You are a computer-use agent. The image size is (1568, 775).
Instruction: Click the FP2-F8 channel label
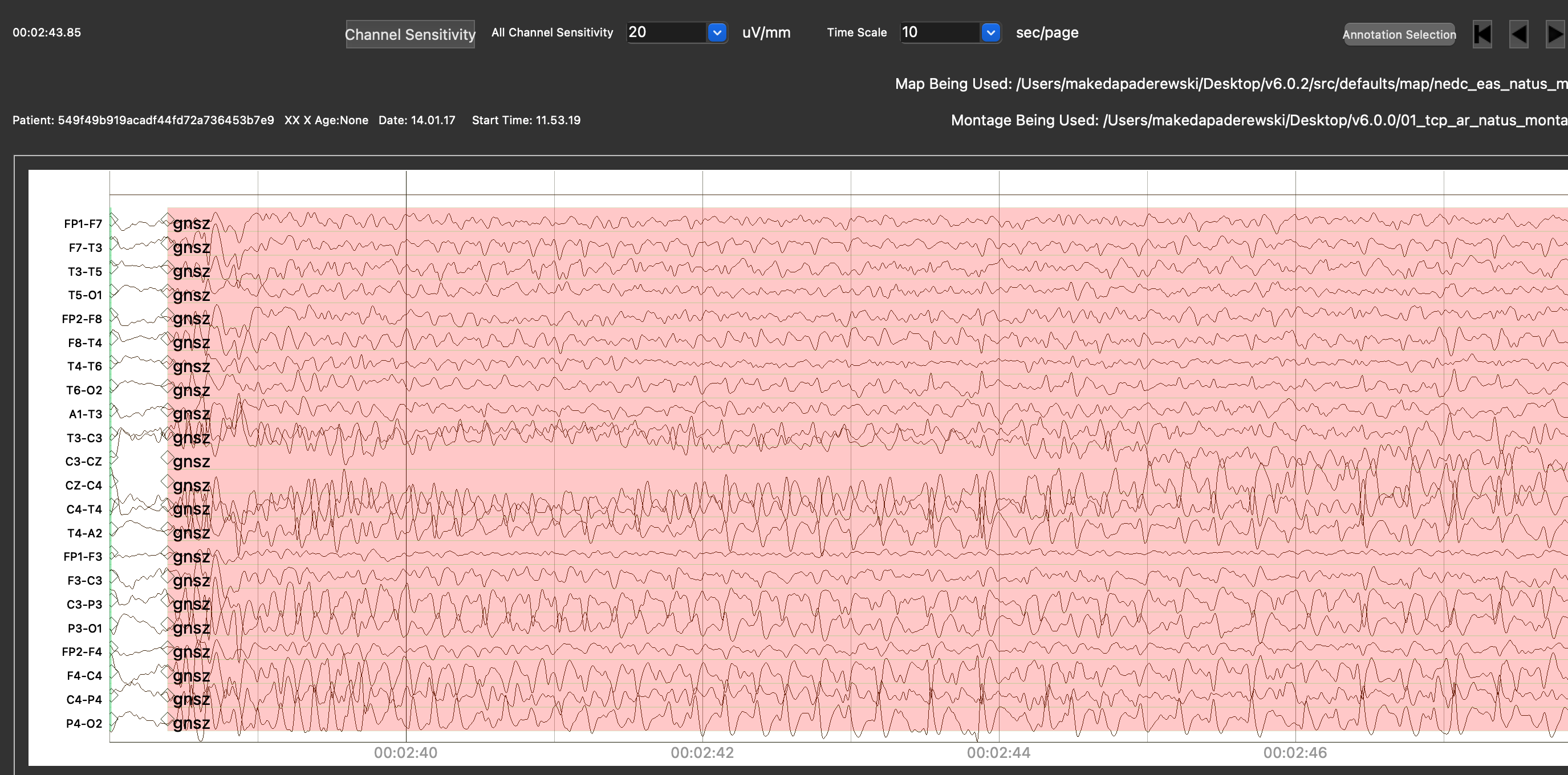coord(82,319)
